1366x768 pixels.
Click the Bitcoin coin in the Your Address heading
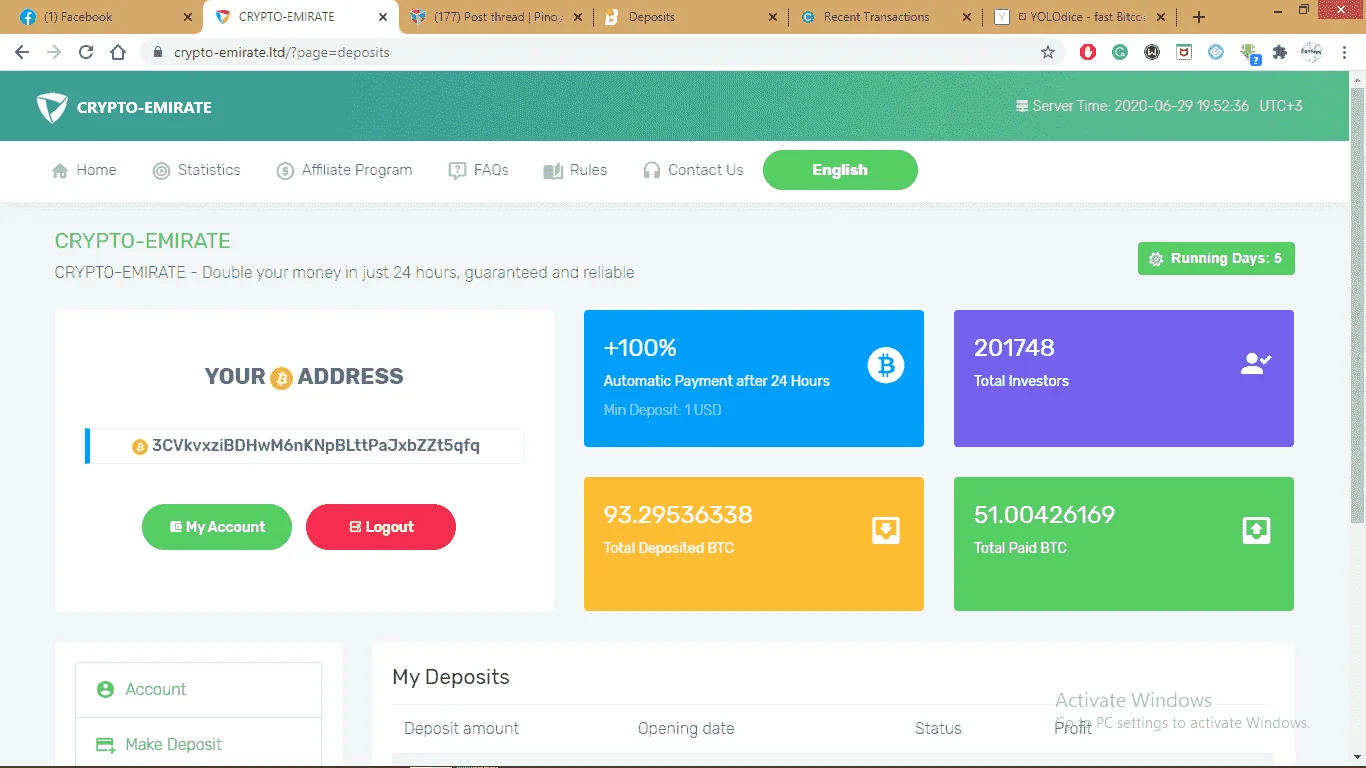pyautogui.click(x=281, y=378)
